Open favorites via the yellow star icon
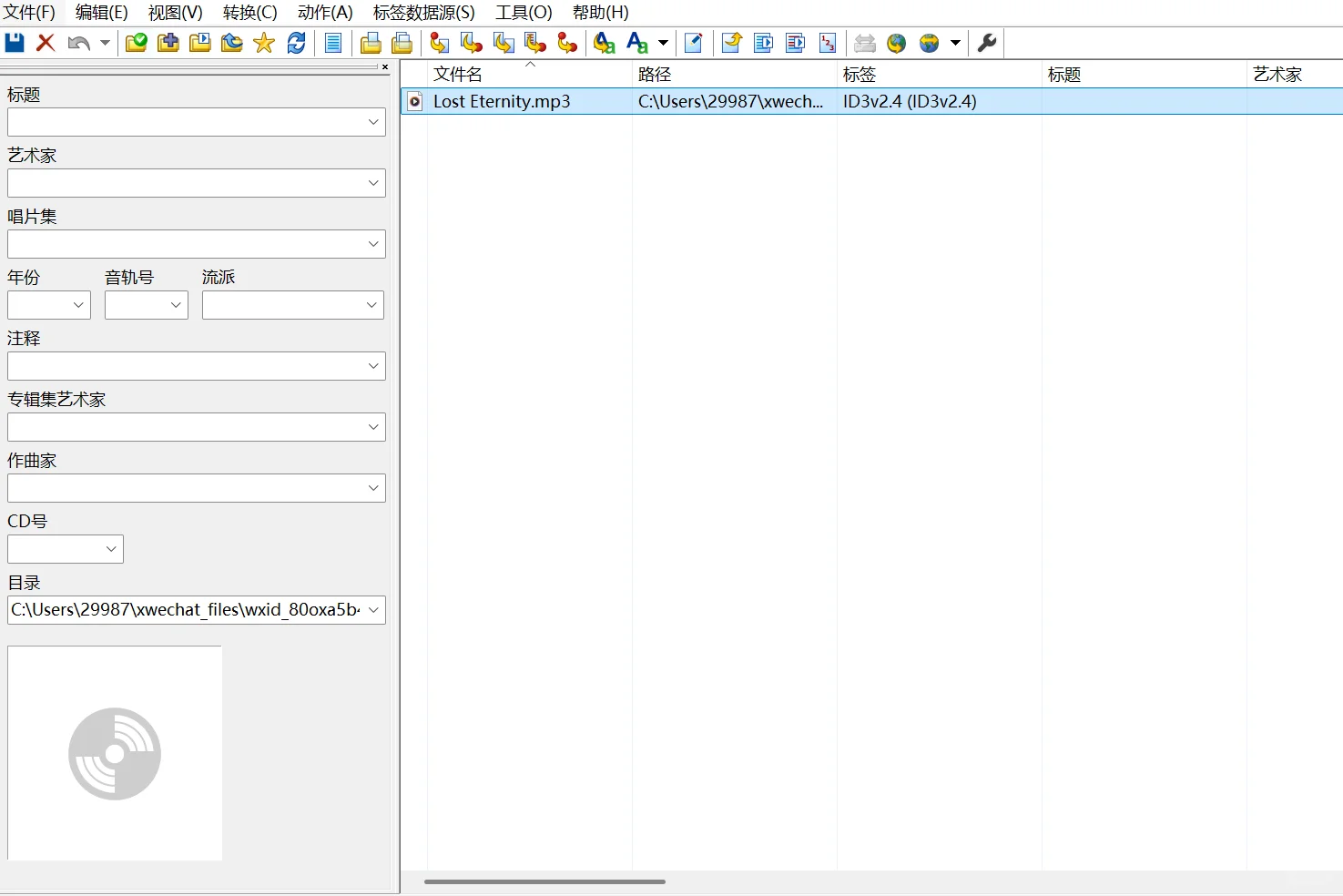The height and width of the screenshot is (896, 1343). click(x=264, y=43)
